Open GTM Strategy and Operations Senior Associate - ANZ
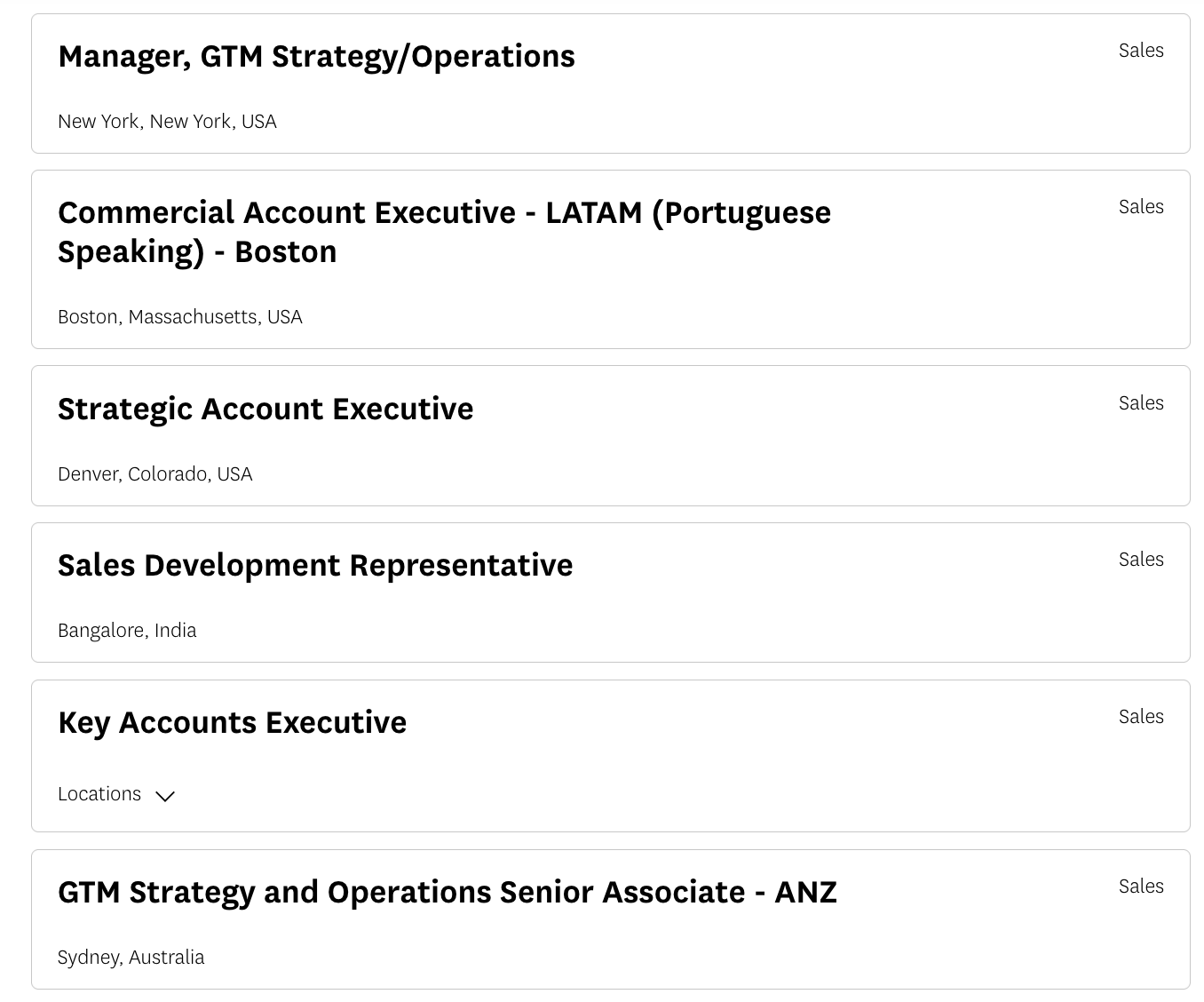1204x1002 pixels. [448, 892]
